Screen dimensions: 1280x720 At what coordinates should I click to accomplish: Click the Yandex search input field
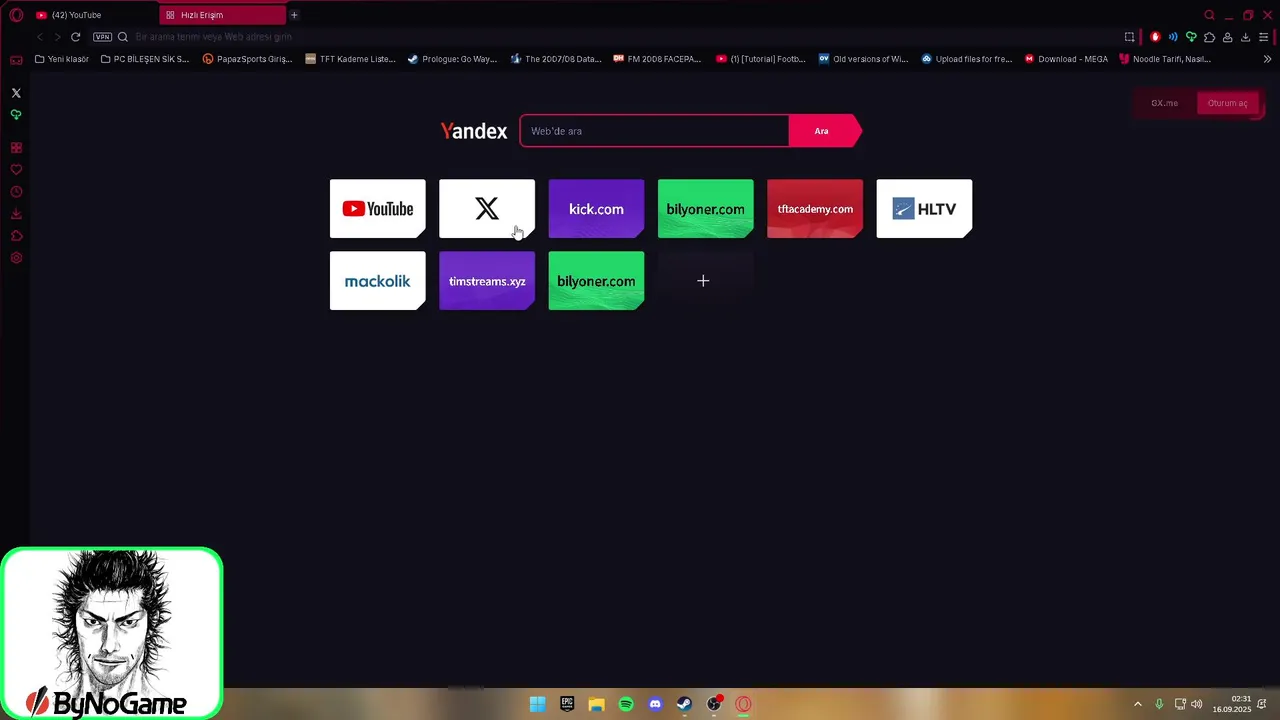click(654, 131)
